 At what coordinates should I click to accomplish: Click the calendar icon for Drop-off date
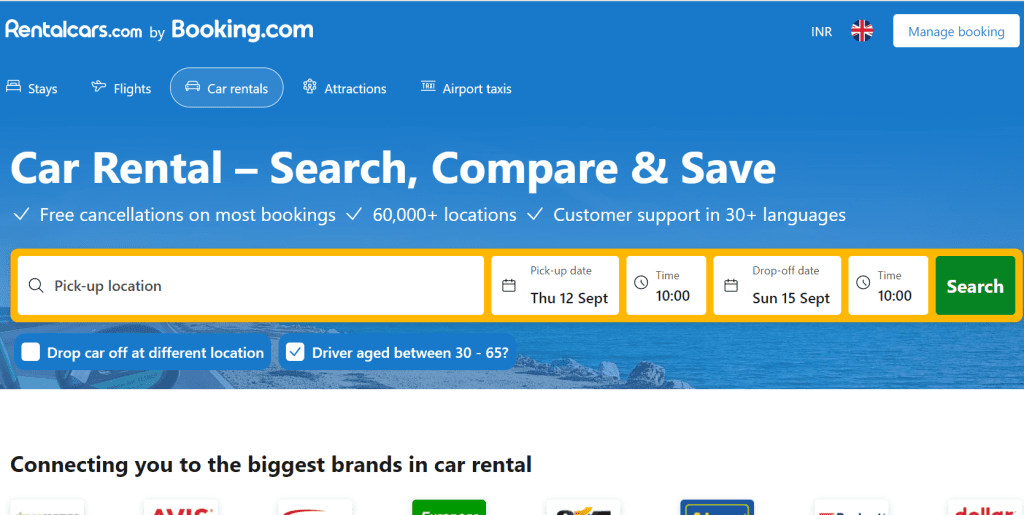tap(731, 285)
